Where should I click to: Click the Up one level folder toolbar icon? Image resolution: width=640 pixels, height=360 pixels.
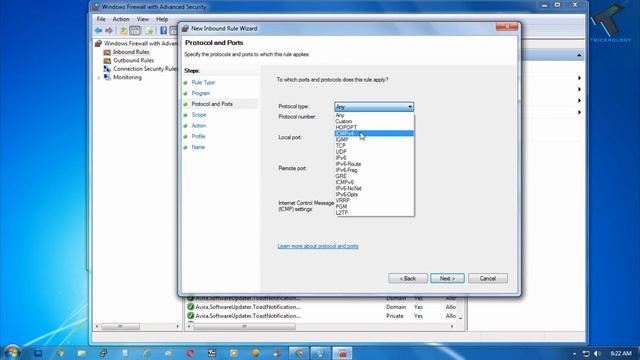(x=123, y=31)
